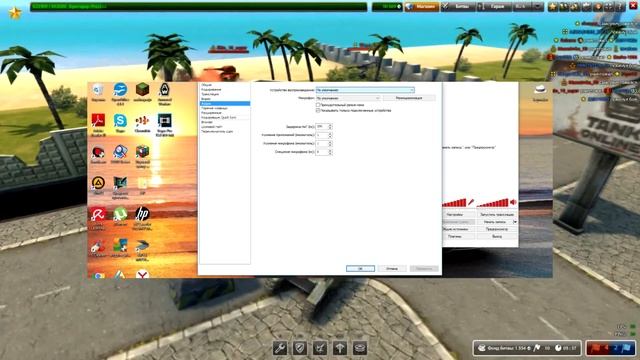Open the 'Магазин' shop in game toolbar
Image resolution: width=640 pixels, height=360 pixels.
click(x=422, y=7)
